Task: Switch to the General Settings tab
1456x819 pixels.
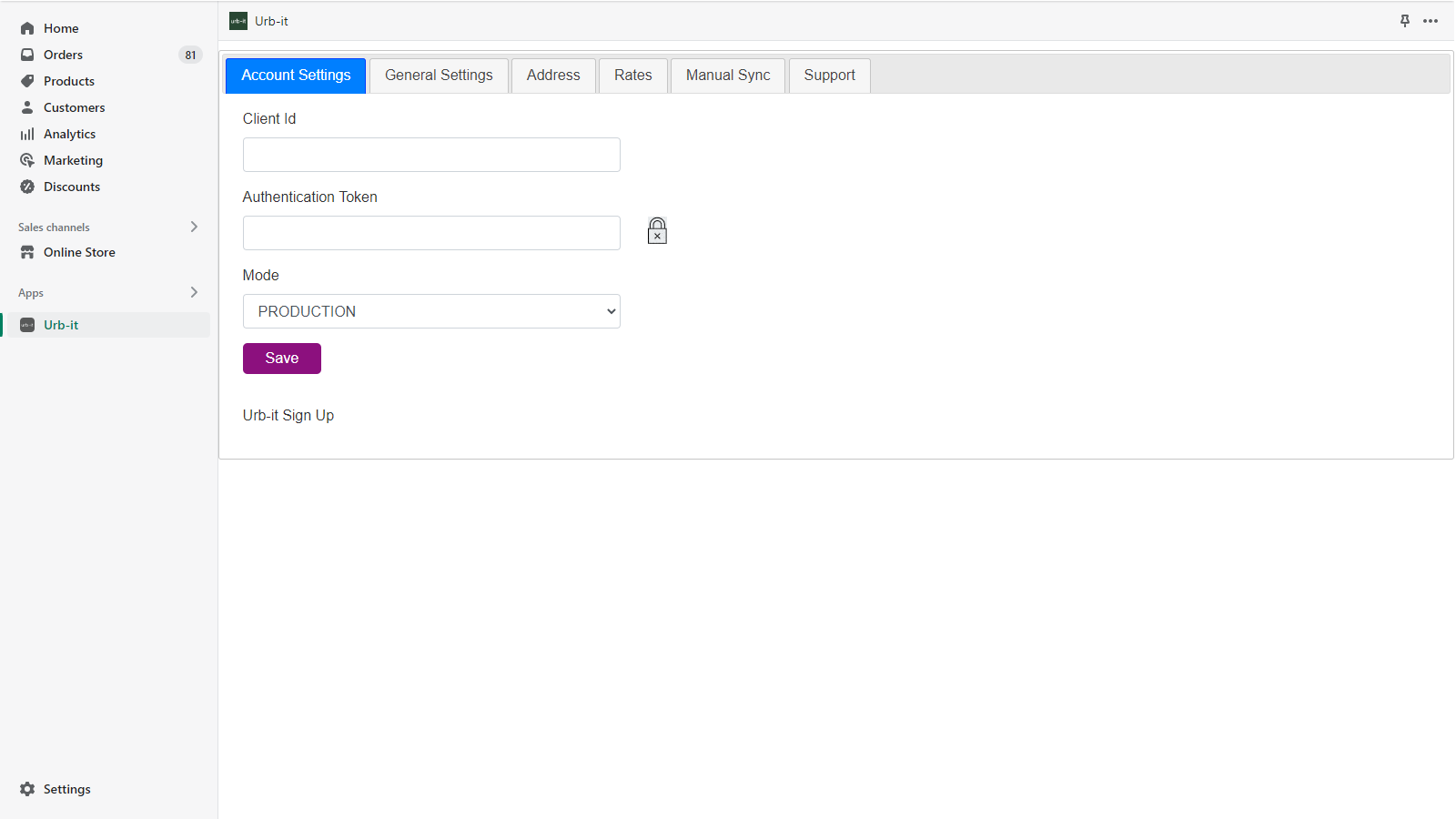Action: 439,76
